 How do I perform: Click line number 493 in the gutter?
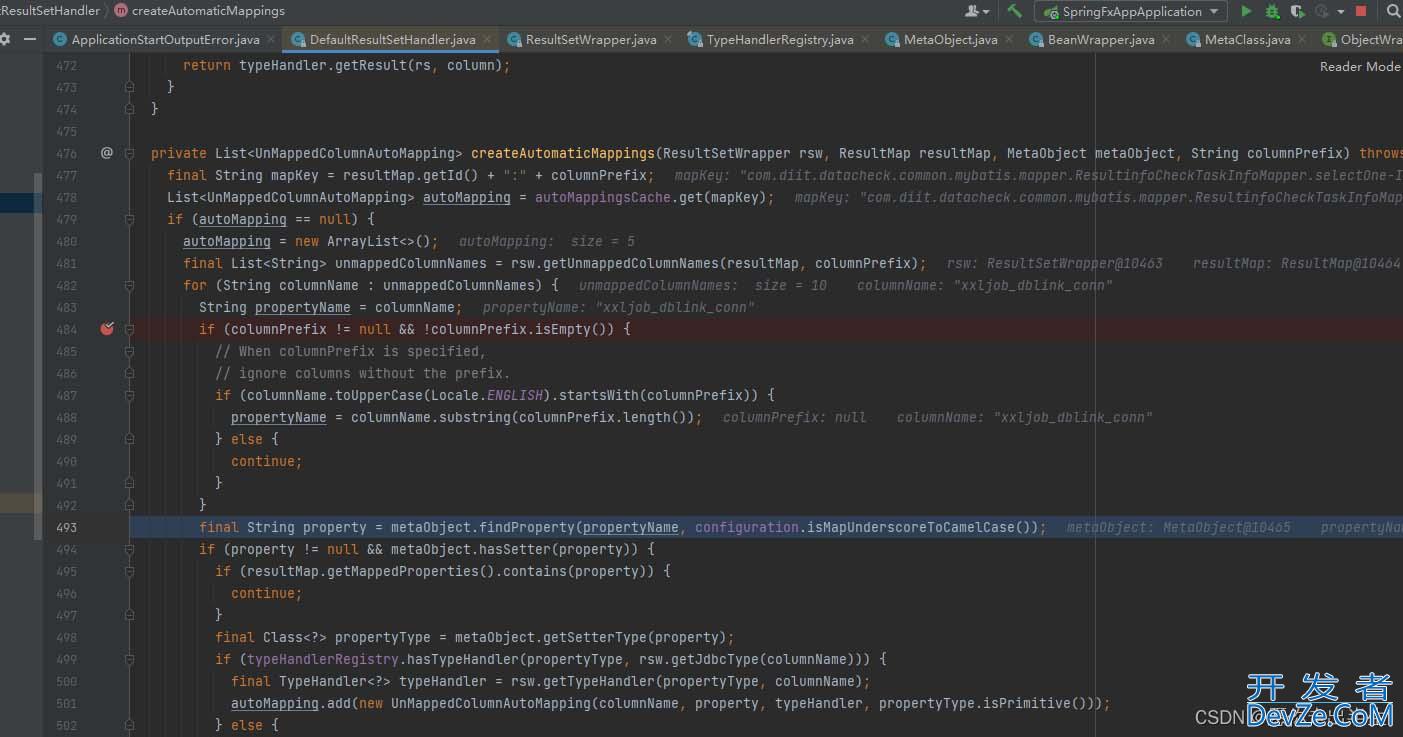click(66, 527)
